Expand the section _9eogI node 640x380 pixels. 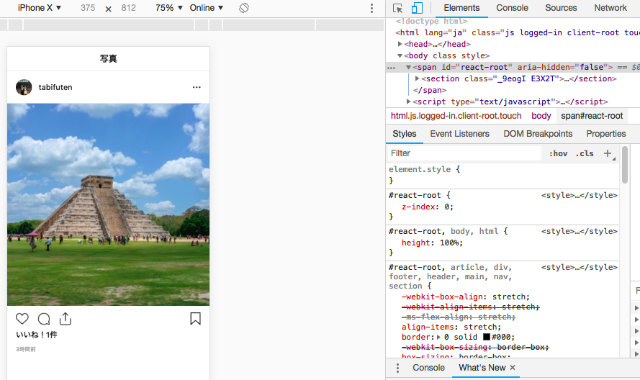(417, 78)
